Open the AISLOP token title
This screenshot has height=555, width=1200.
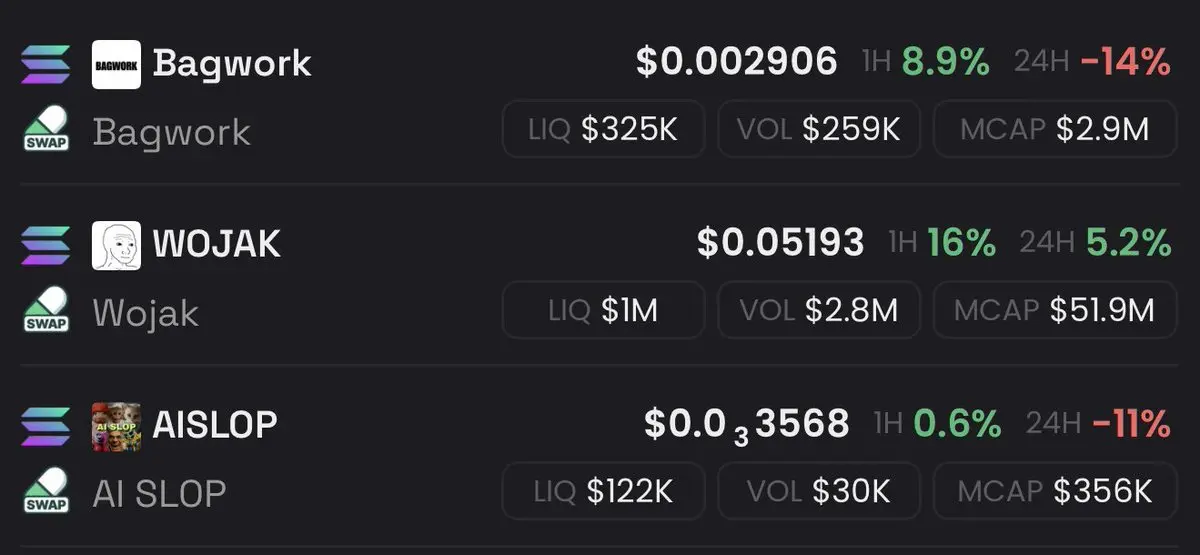pyautogui.click(x=215, y=425)
